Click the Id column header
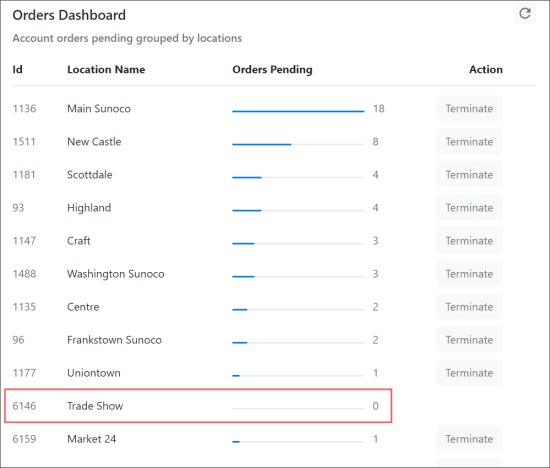 [18, 69]
